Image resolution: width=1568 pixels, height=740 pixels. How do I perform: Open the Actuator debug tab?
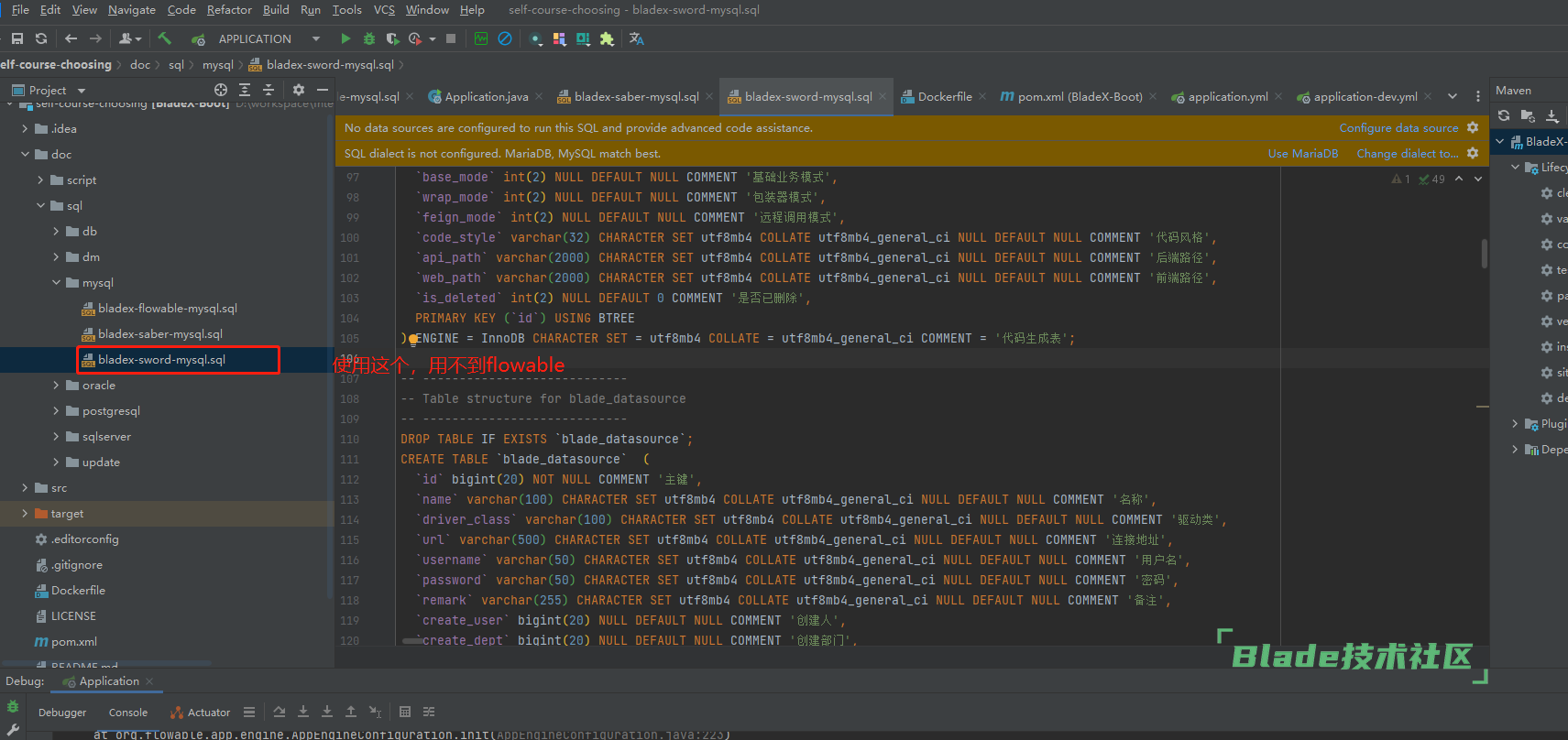(x=200, y=713)
